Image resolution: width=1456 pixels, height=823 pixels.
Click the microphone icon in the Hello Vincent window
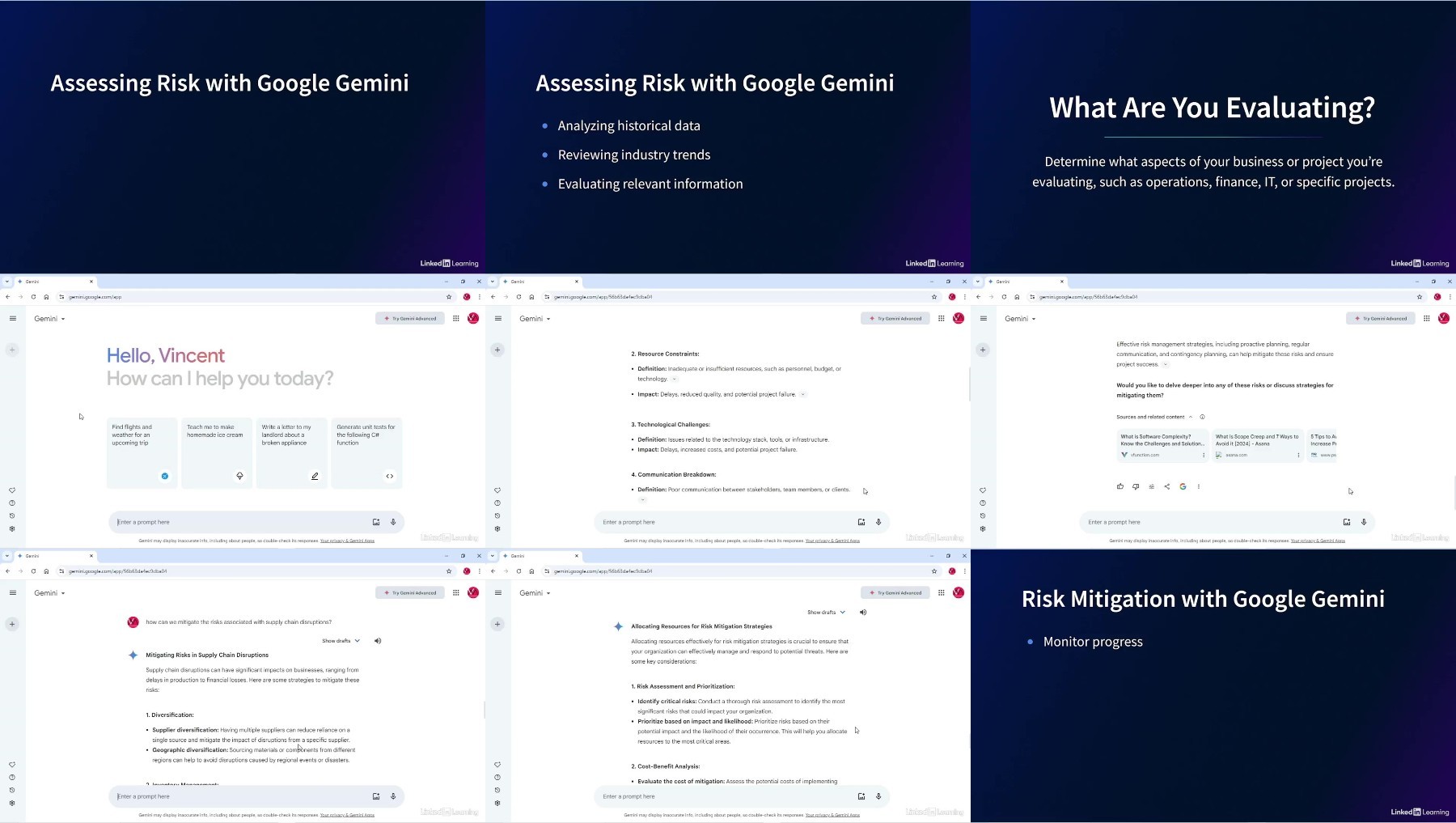coord(393,522)
